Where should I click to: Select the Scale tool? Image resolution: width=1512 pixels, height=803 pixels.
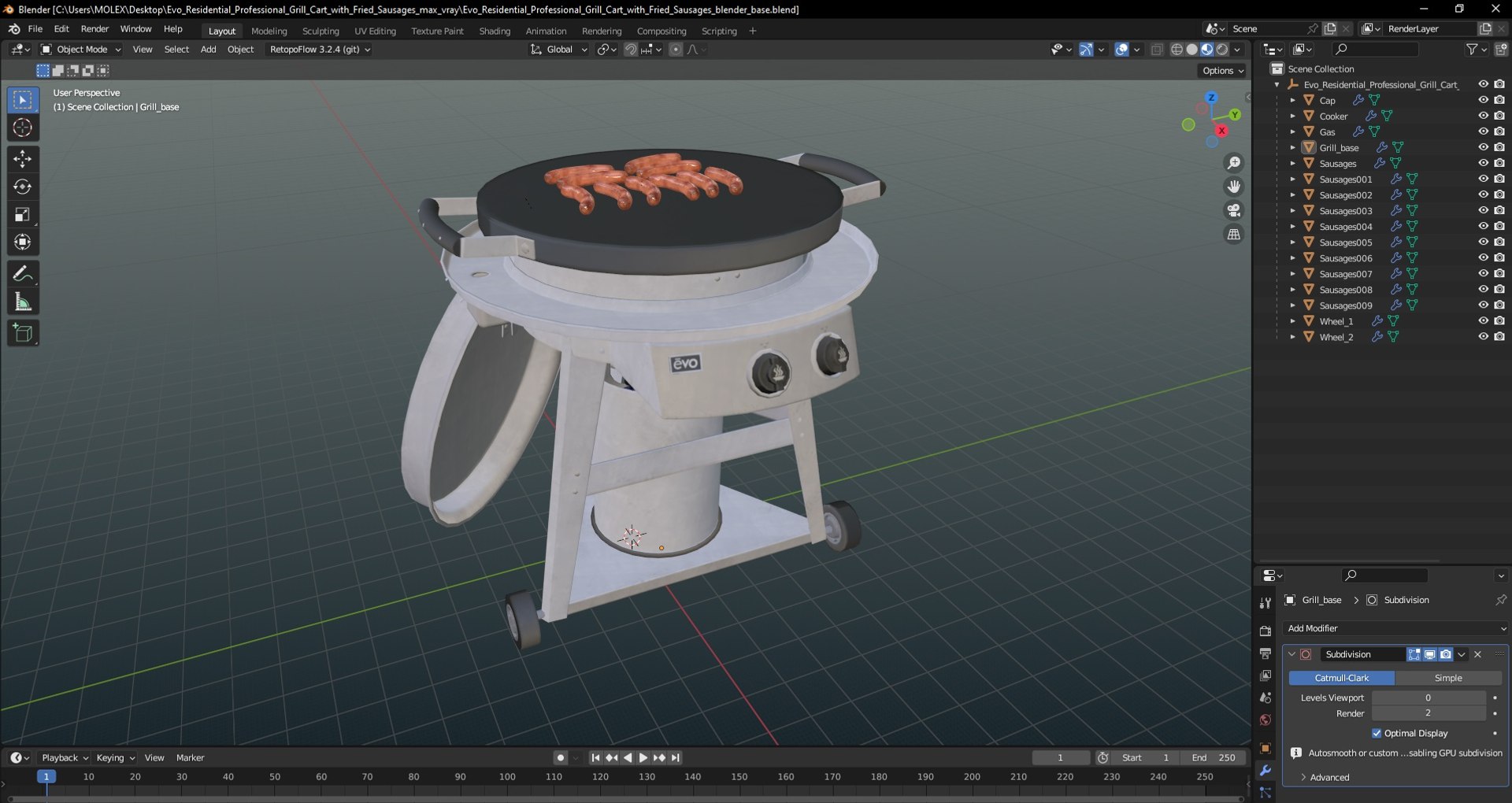coord(23,214)
